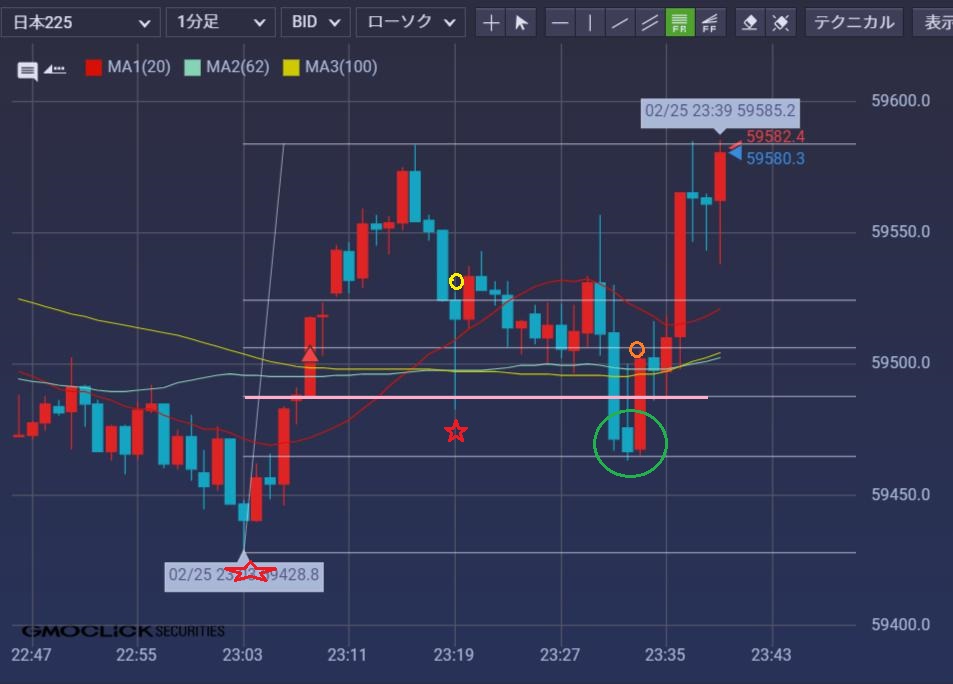Select the Fibonacci fan FF tool

pos(710,22)
